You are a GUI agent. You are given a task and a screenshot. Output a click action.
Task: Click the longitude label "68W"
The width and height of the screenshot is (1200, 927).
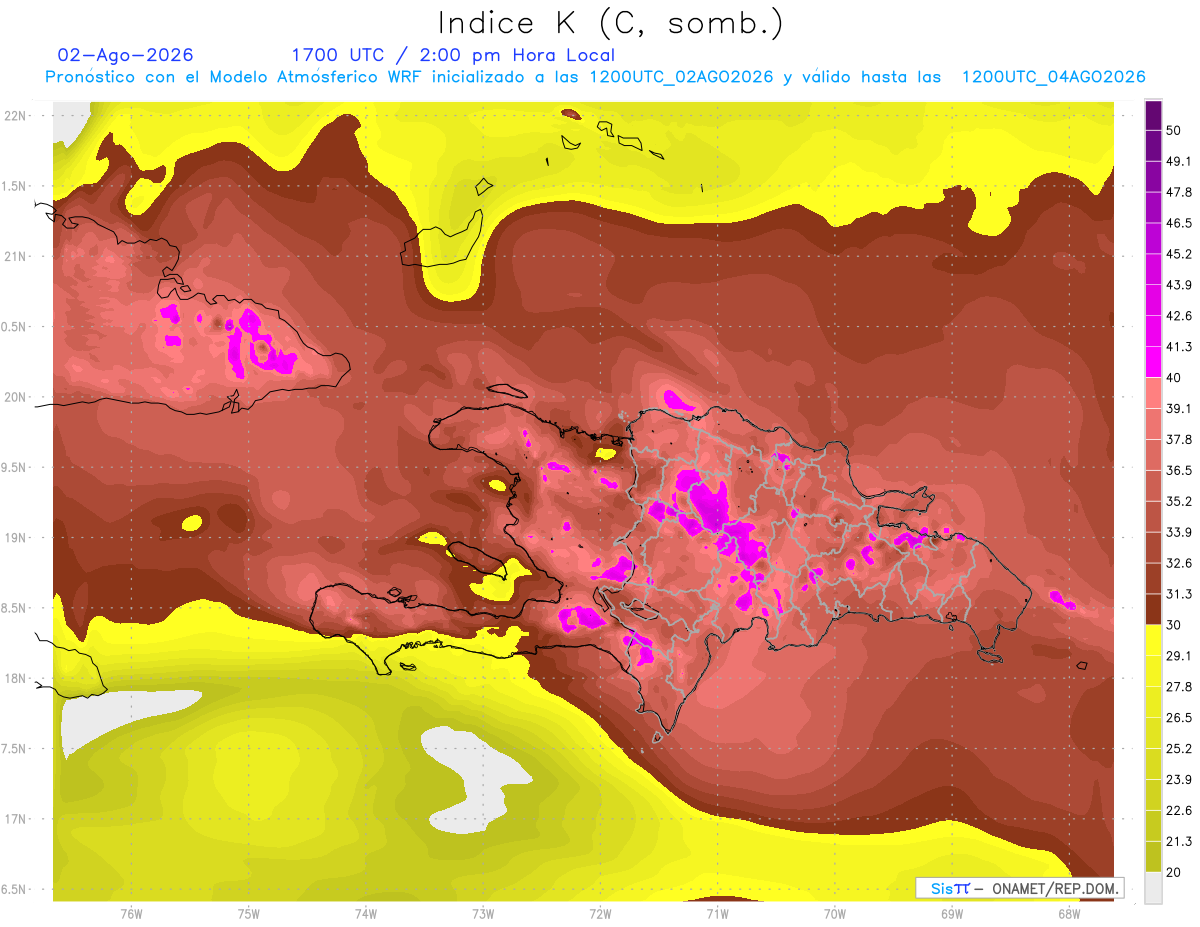[x=1069, y=914]
